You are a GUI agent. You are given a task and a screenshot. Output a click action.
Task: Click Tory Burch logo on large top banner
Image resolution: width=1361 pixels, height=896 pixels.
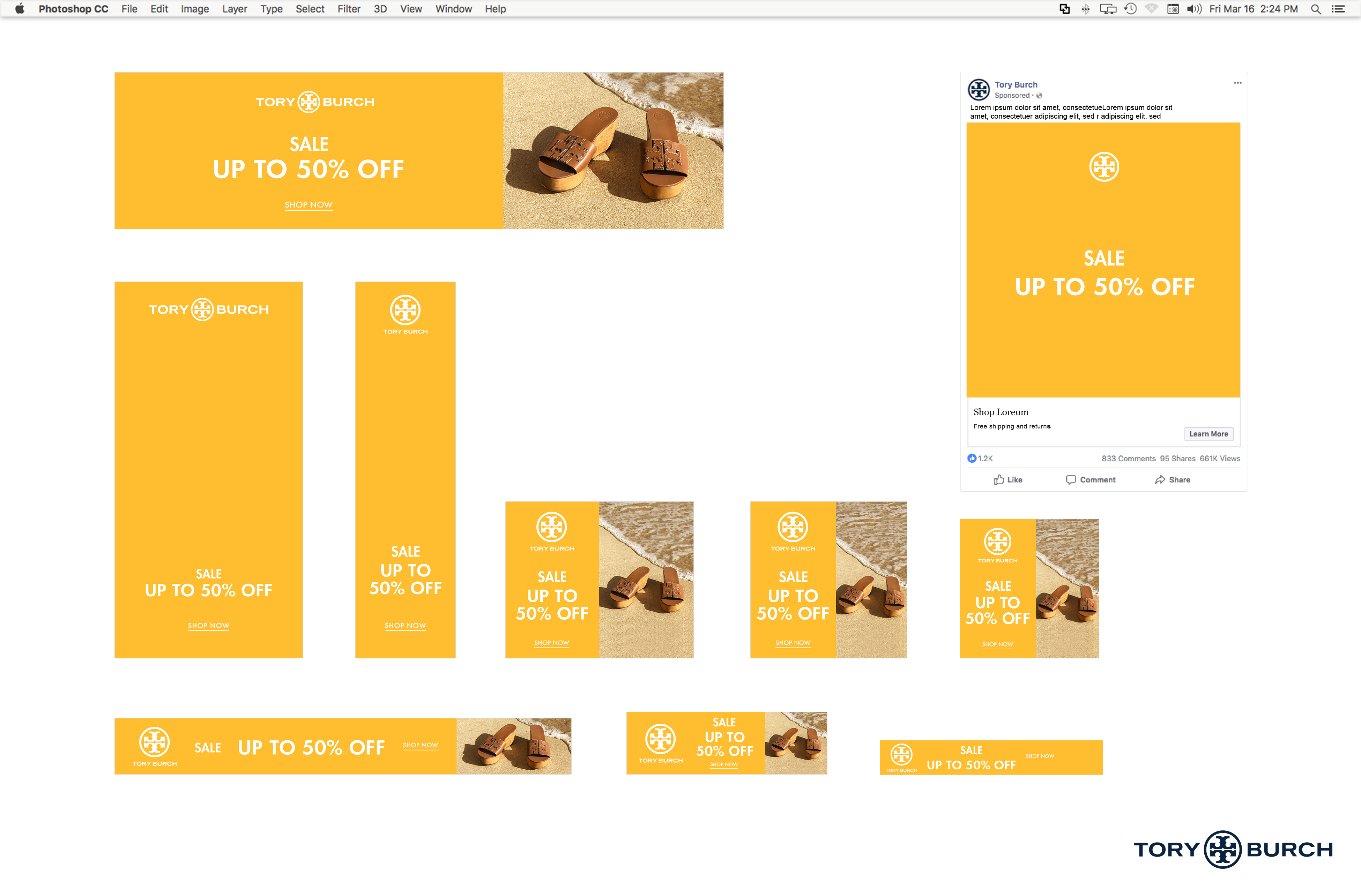315,102
